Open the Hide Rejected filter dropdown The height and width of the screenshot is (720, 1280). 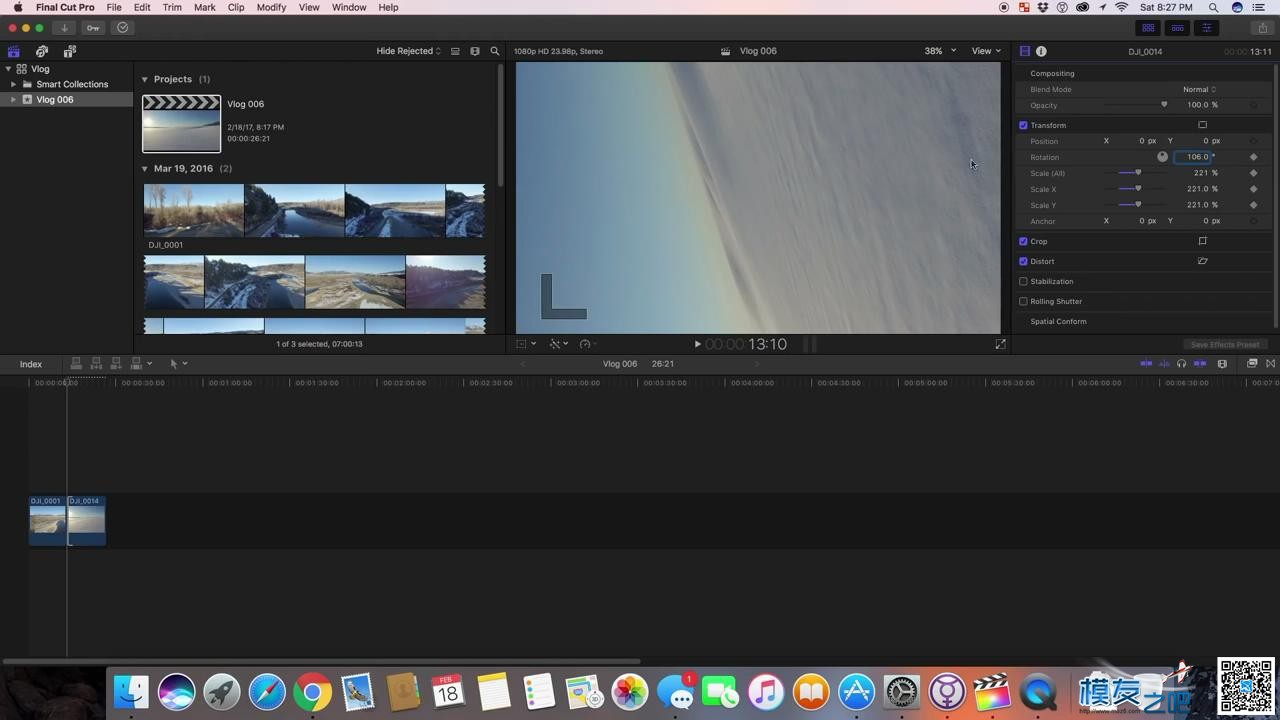(408, 51)
